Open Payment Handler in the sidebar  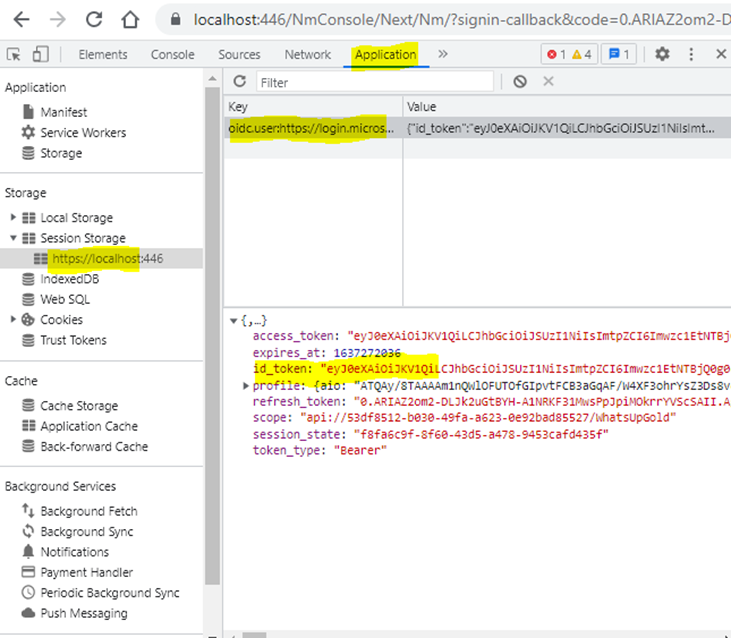point(87,572)
